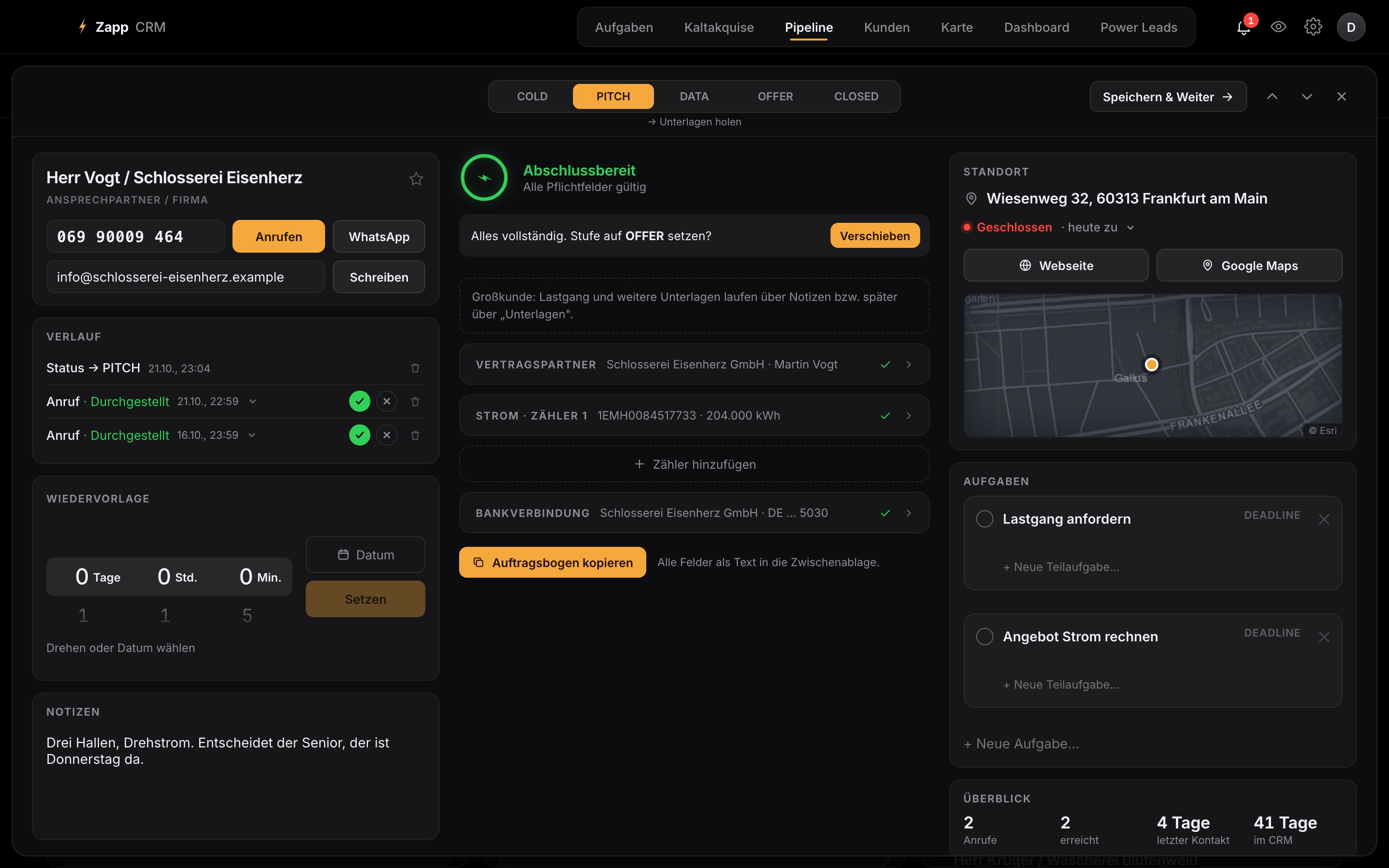Screen dimensions: 1389x868
Task: Open settings gear icon
Action: [1313, 27]
